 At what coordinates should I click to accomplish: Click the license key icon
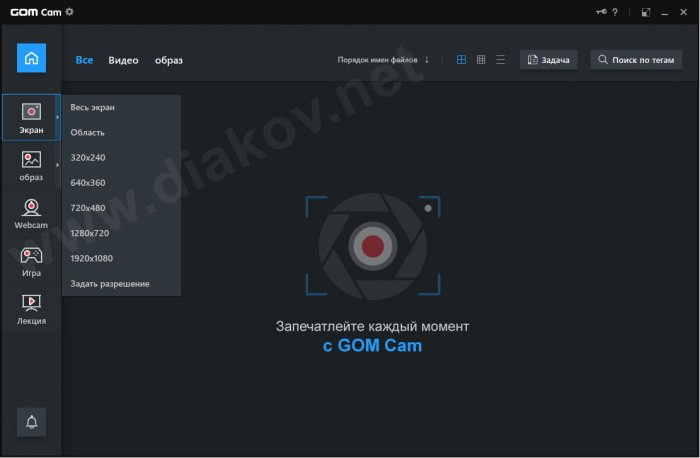point(601,12)
